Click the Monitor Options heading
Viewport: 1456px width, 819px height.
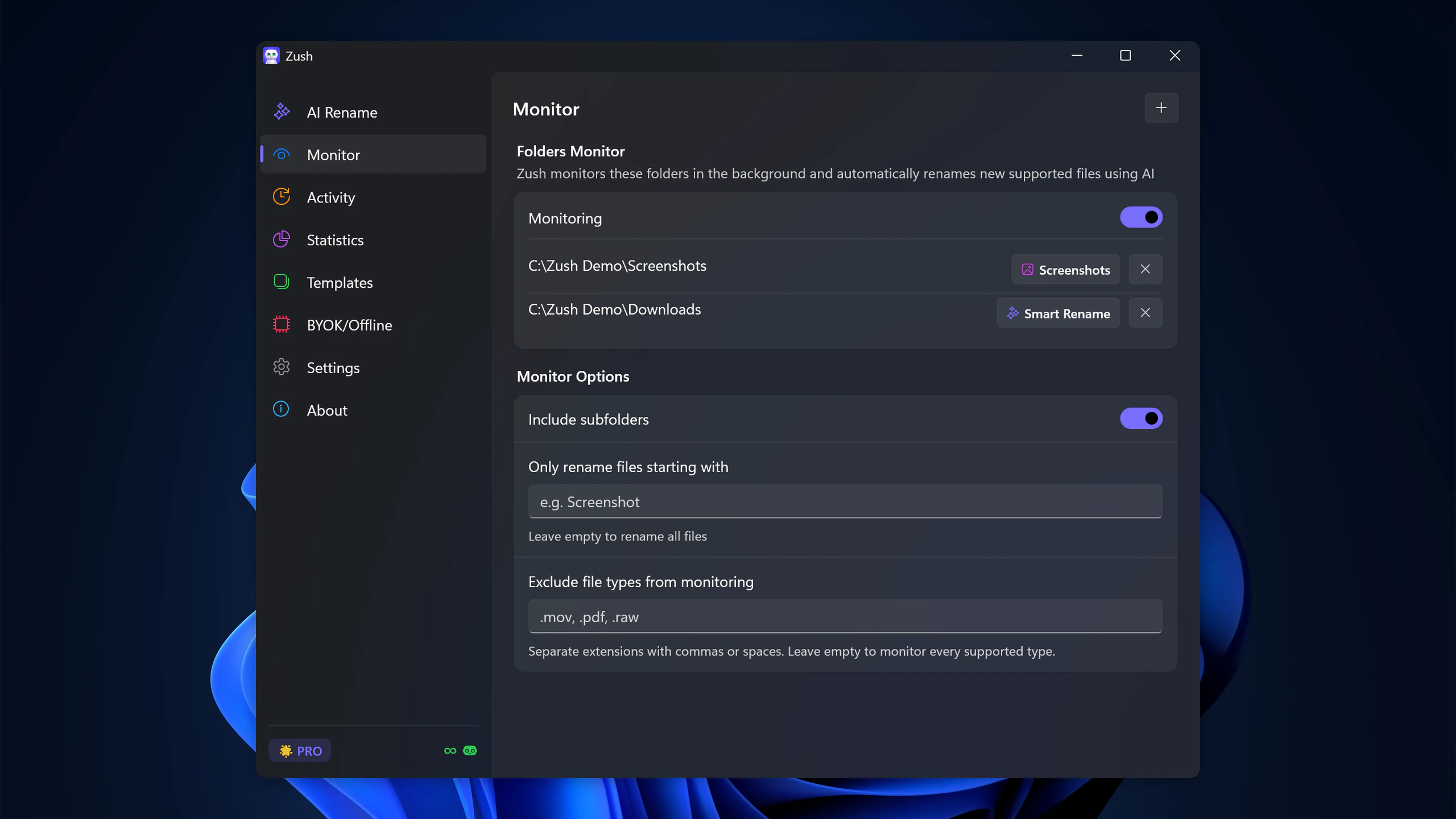[x=573, y=377]
